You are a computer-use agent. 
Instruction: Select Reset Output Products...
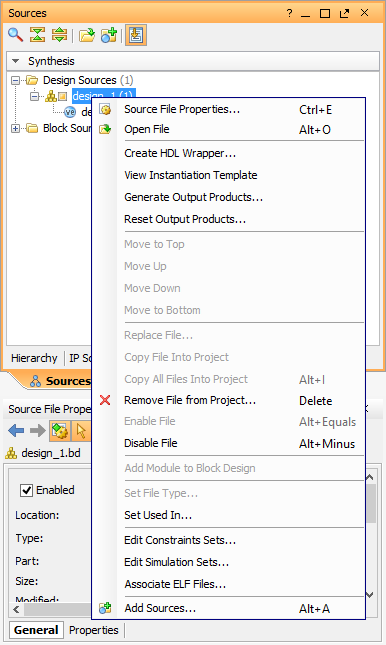pos(228,219)
